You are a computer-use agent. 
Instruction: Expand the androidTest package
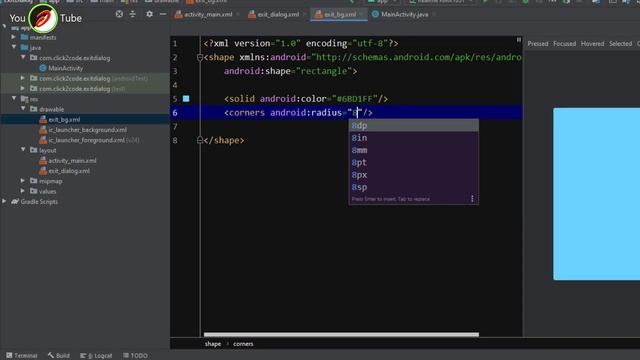23,78
